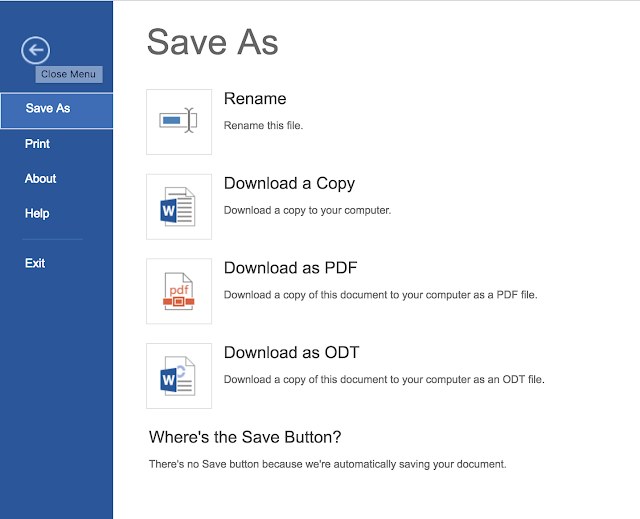Click the back arrow circle icon
Viewport: 640px width, 519px height.
click(36, 50)
